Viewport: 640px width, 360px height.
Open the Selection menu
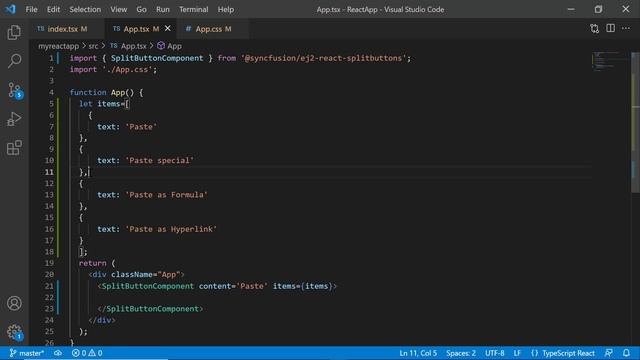pos(85,9)
